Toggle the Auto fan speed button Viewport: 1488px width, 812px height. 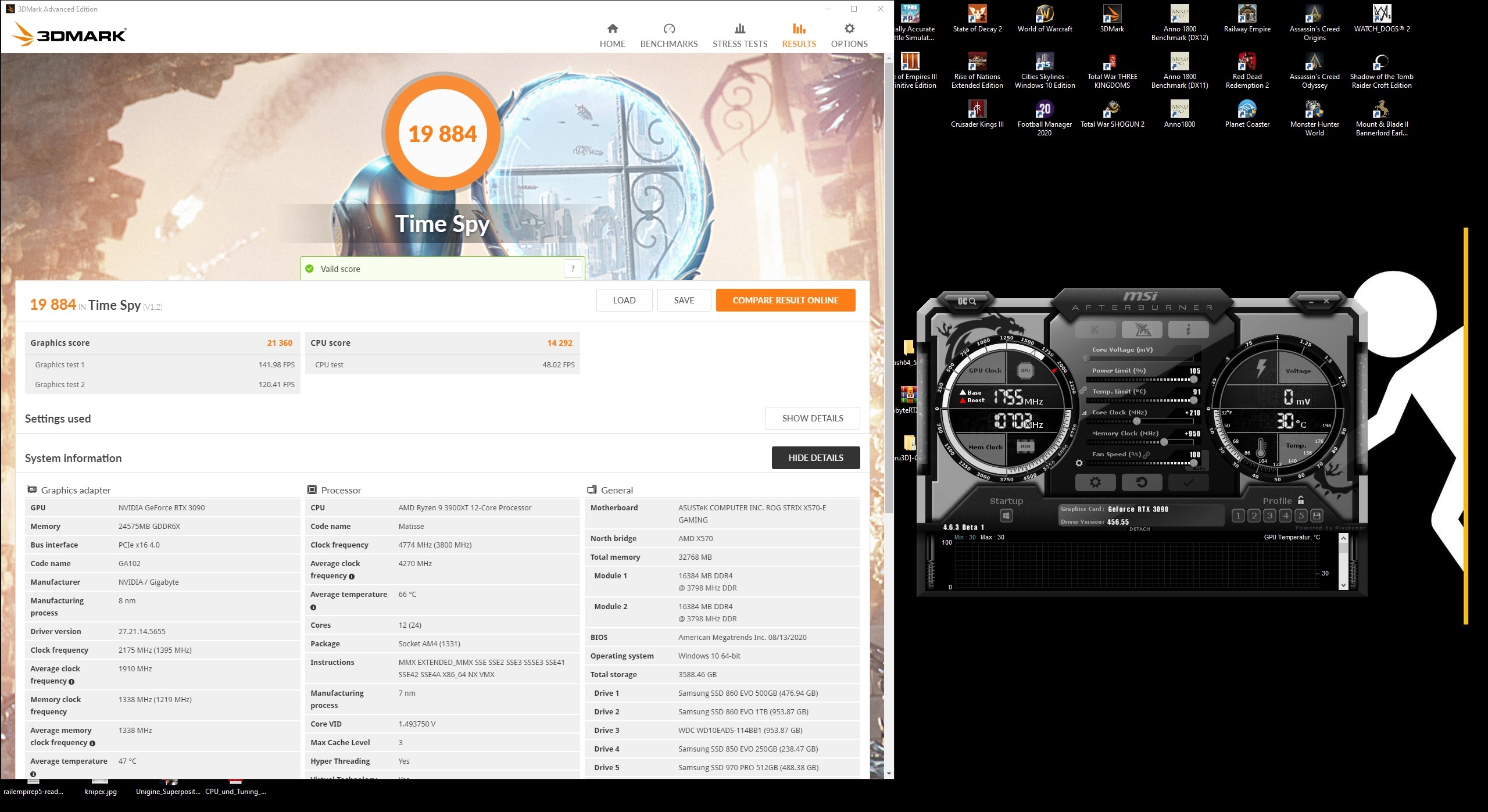[1200, 468]
